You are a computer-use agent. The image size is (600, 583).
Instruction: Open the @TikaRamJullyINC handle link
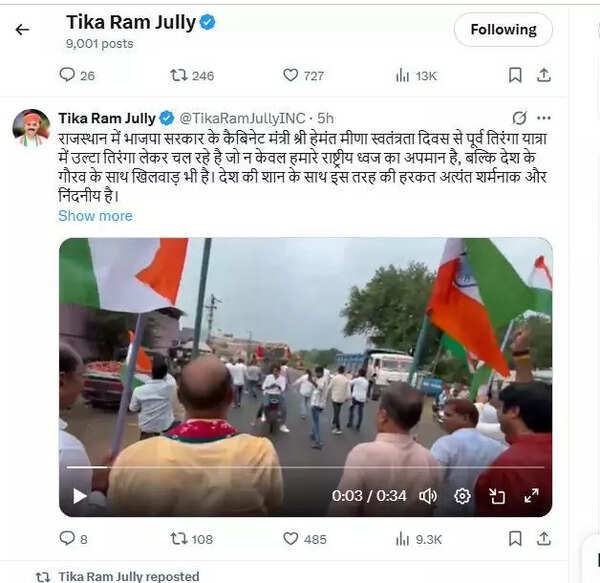click(x=242, y=118)
